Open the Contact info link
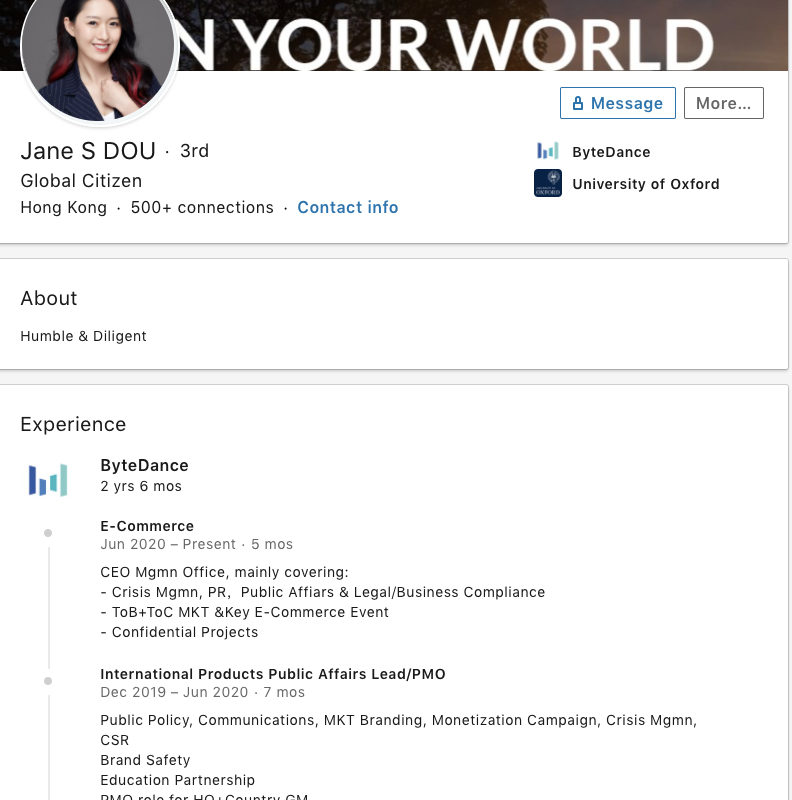This screenshot has width=792, height=800. pos(347,208)
